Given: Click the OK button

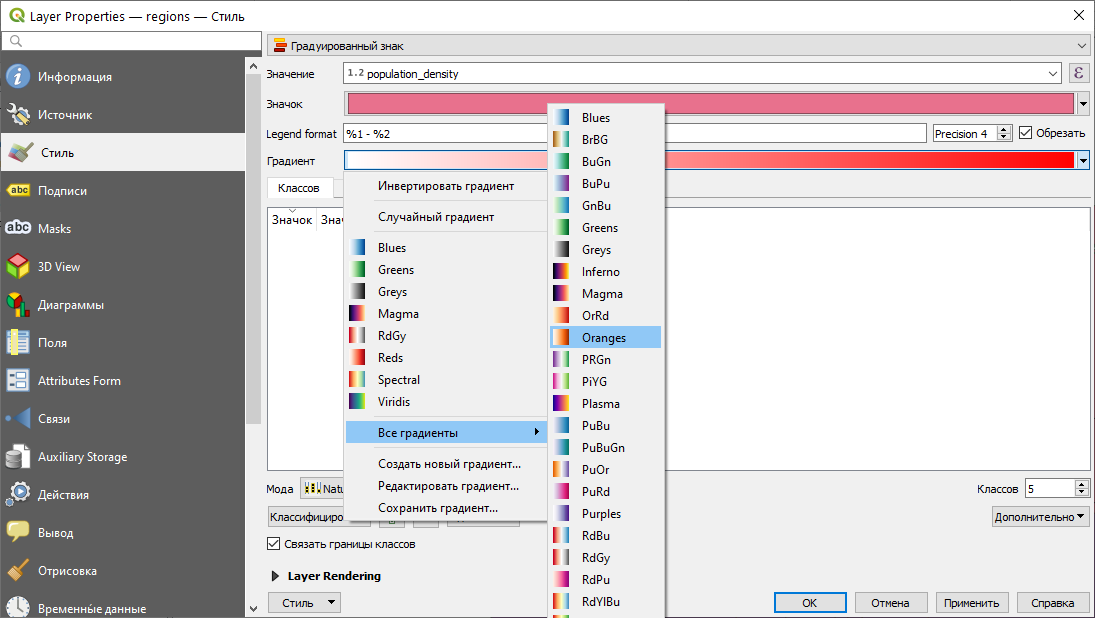Looking at the screenshot, I should (x=809, y=603).
